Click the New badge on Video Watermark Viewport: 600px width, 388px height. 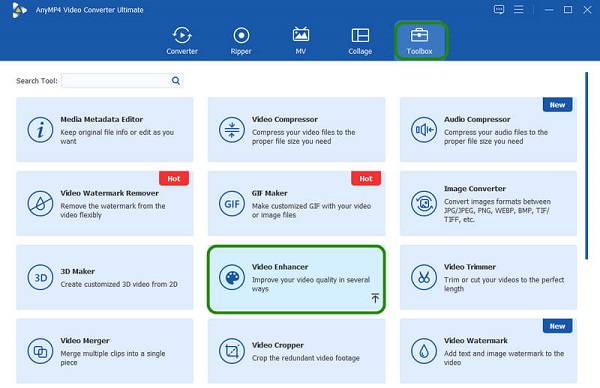(558, 326)
